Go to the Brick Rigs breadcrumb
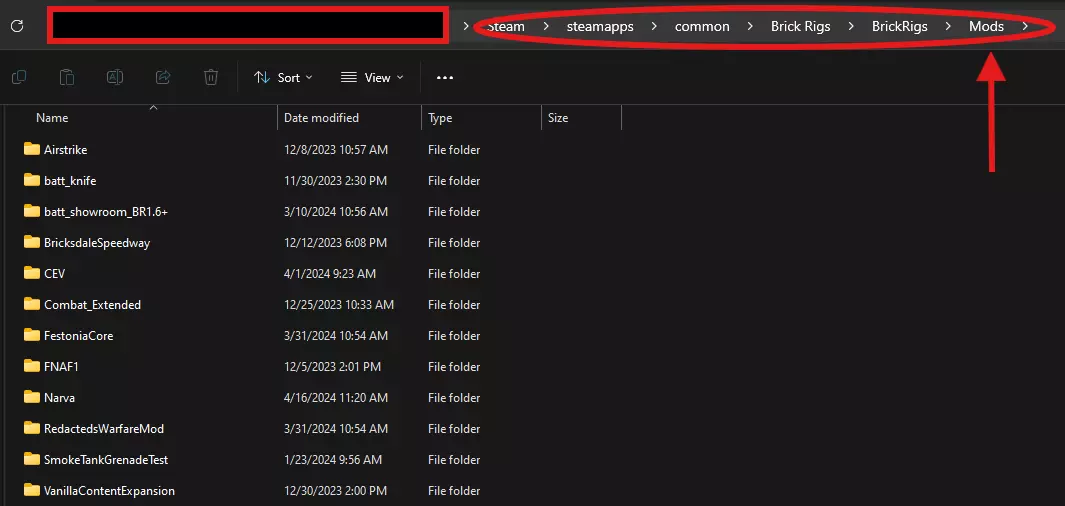Viewport: 1065px width, 506px height. (800, 26)
